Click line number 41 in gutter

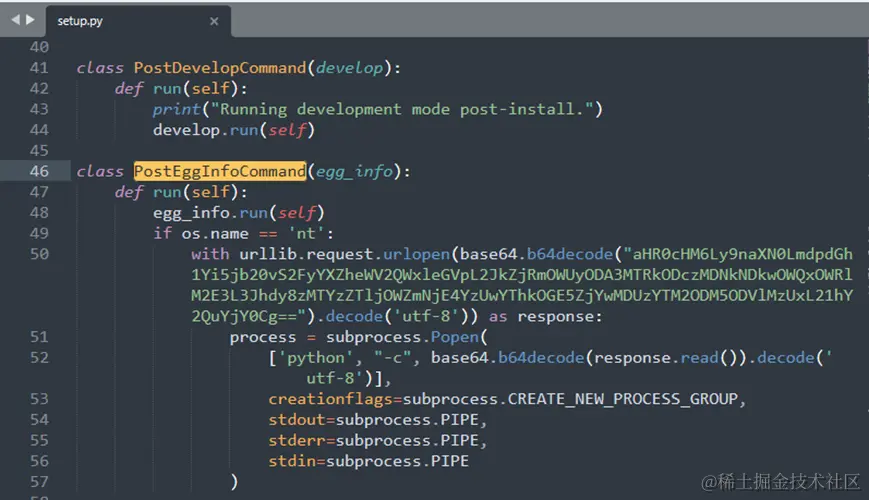[39, 68]
